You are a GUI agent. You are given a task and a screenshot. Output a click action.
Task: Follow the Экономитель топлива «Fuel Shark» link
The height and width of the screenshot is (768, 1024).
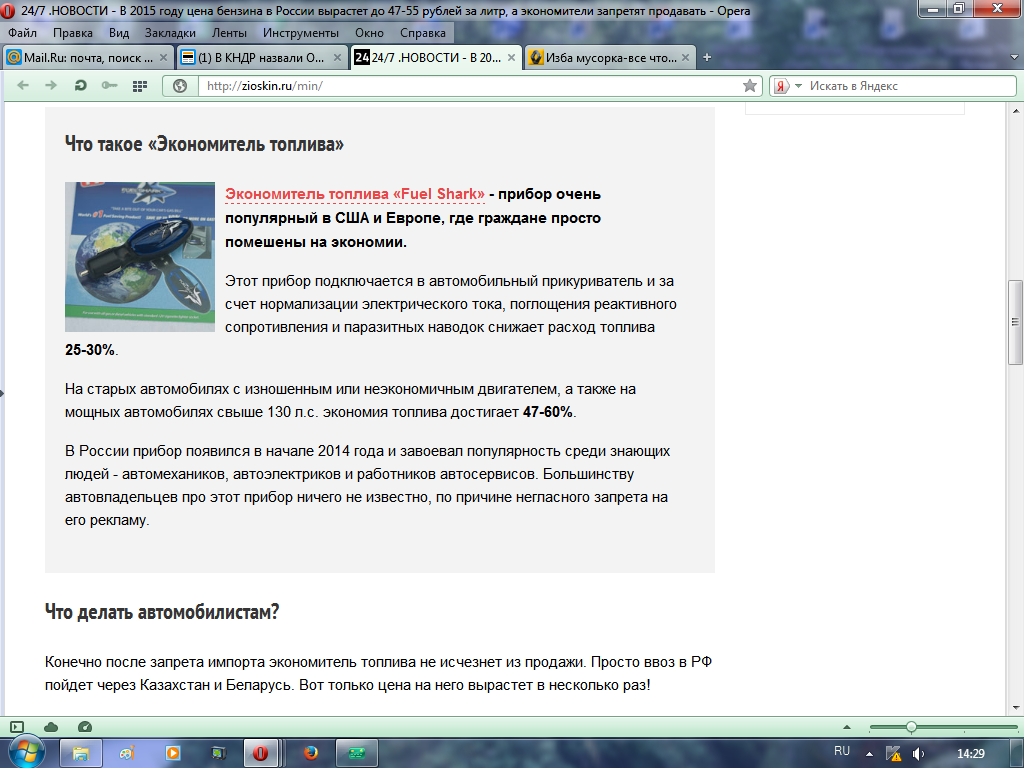[355, 194]
